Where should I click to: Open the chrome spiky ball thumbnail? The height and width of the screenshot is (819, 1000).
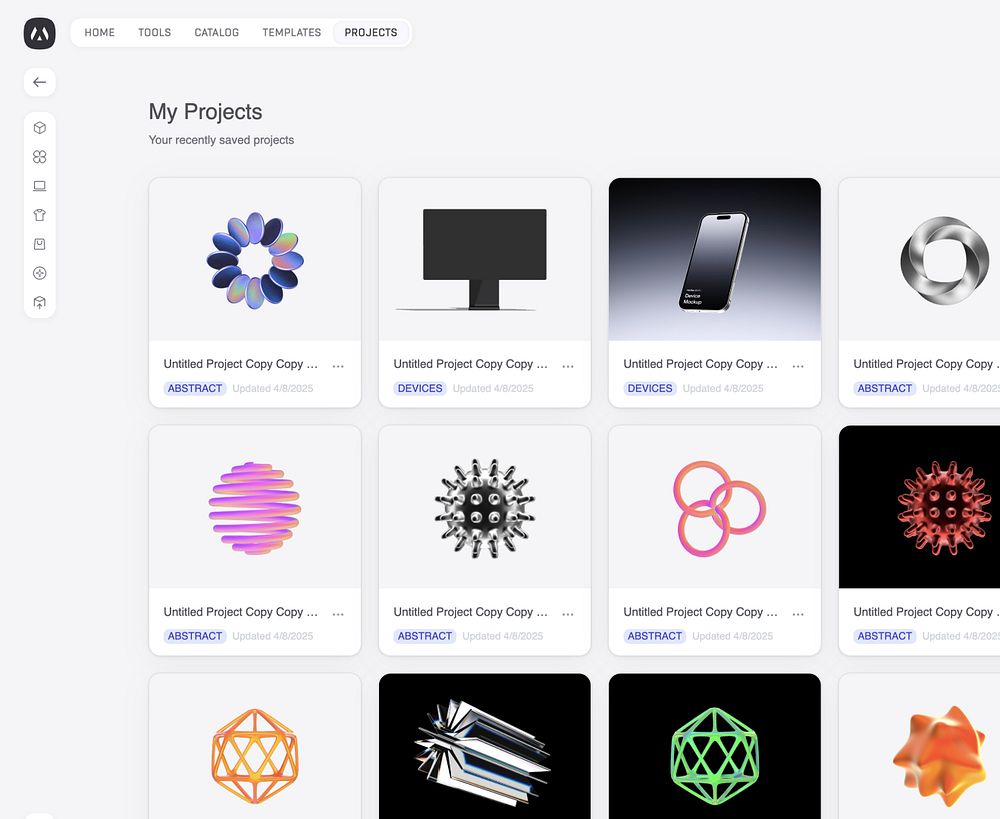pyautogui.click(x=485, y=507)
